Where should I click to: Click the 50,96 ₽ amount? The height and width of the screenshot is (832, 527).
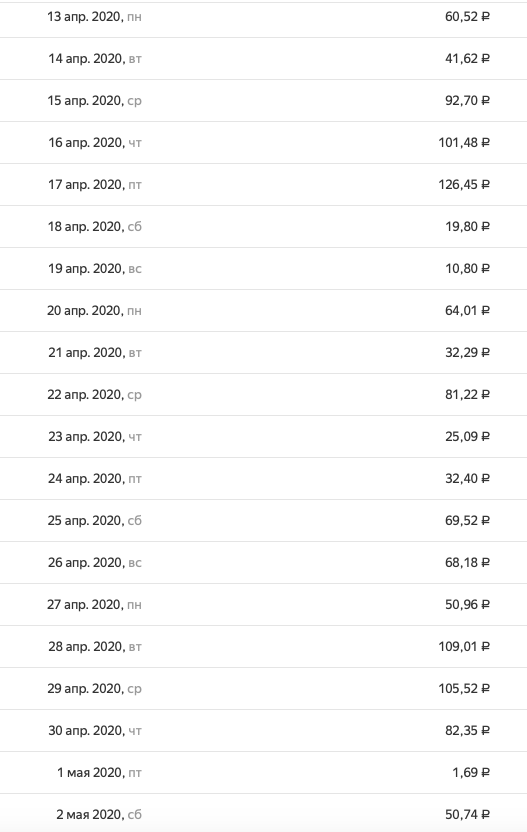pos(467,604)
